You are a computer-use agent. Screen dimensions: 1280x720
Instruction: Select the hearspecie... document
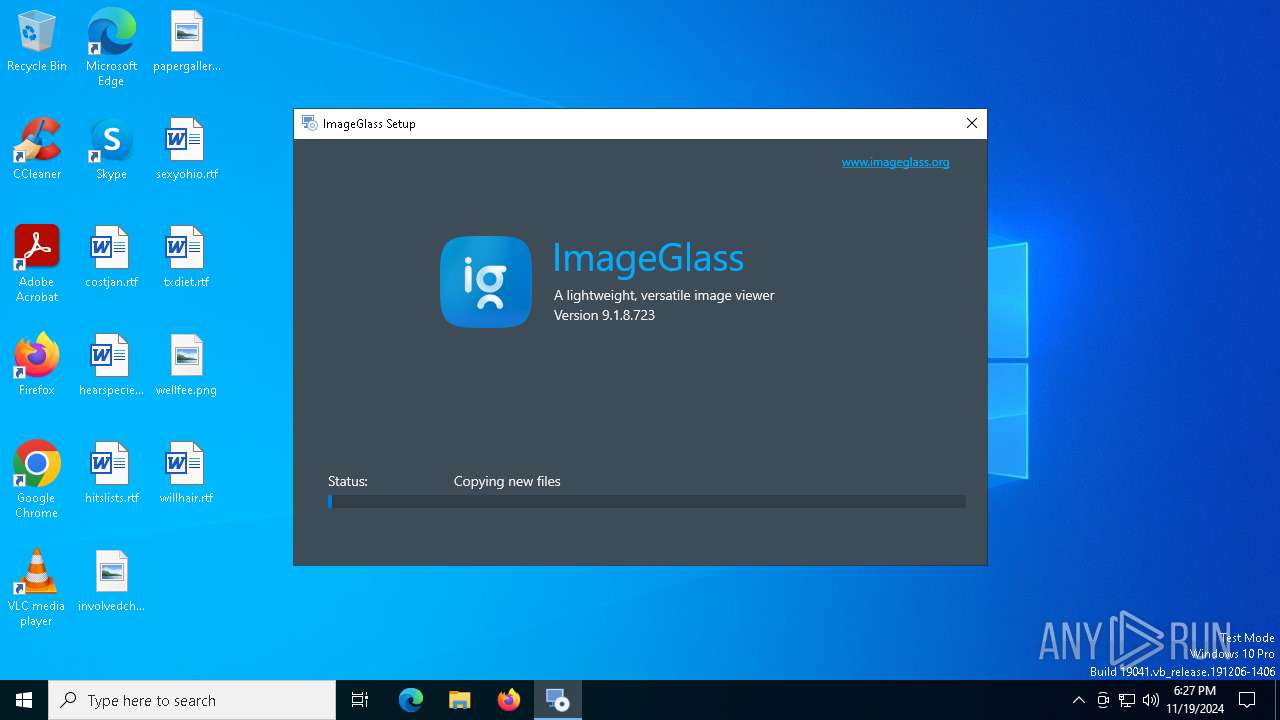[x=111, y=366]
